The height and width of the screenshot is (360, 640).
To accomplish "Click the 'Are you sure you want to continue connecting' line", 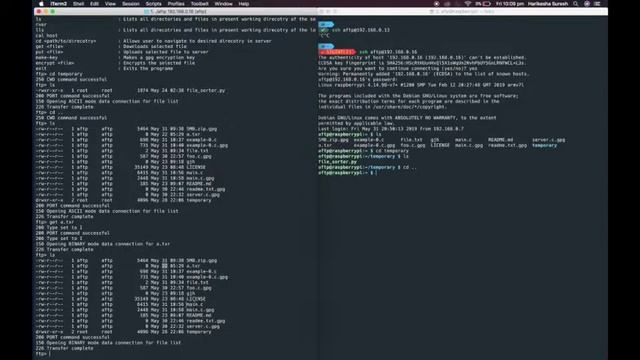I will [398, 68].
